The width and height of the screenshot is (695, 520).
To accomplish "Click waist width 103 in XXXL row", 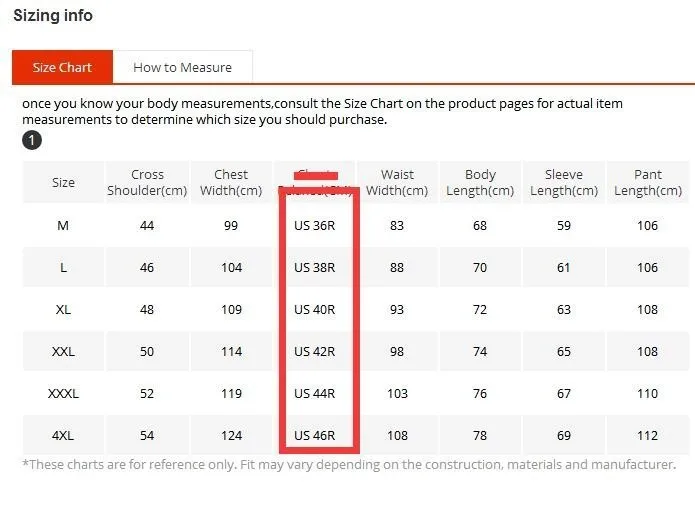I will (397, 394).
